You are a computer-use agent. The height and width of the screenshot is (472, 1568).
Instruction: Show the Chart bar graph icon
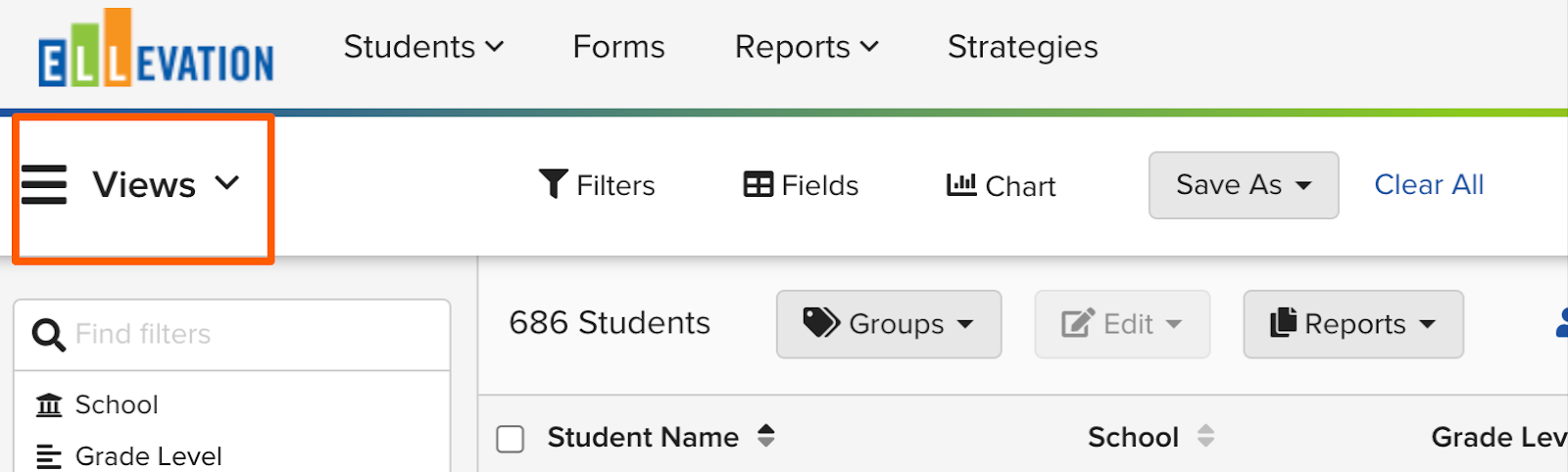pos(960,184)
